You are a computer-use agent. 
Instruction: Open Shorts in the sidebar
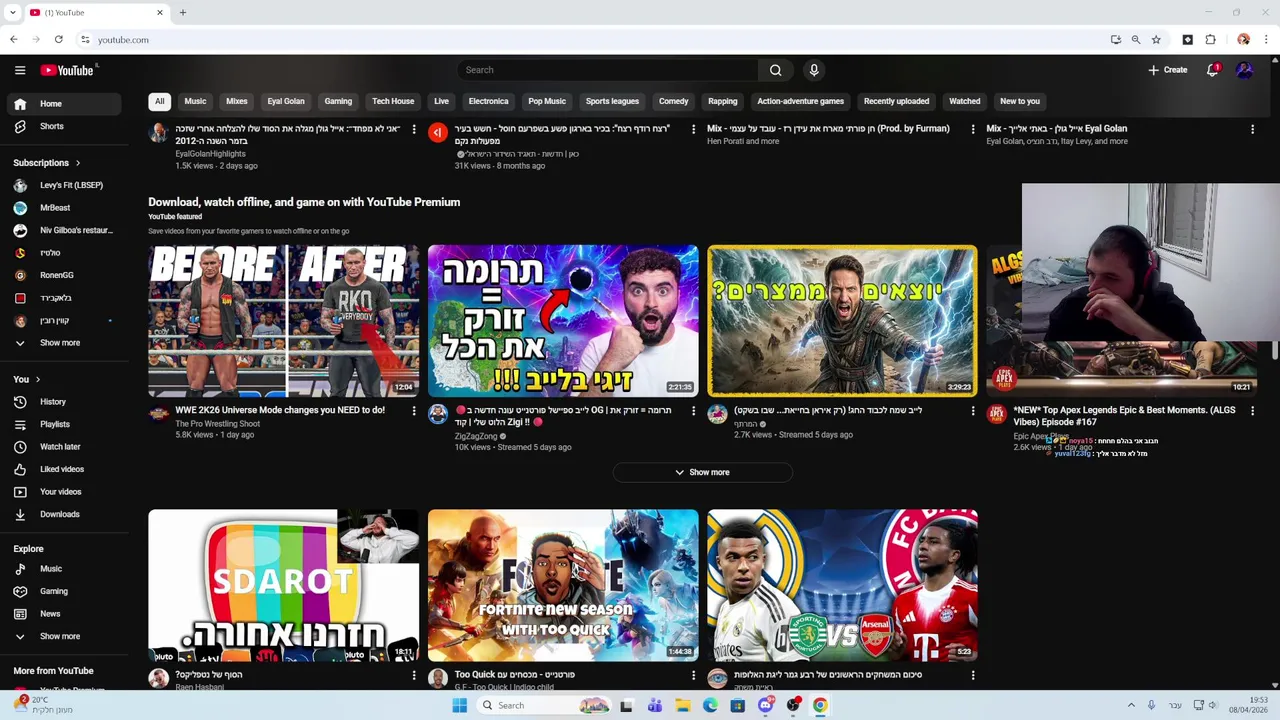coord(65,127)
